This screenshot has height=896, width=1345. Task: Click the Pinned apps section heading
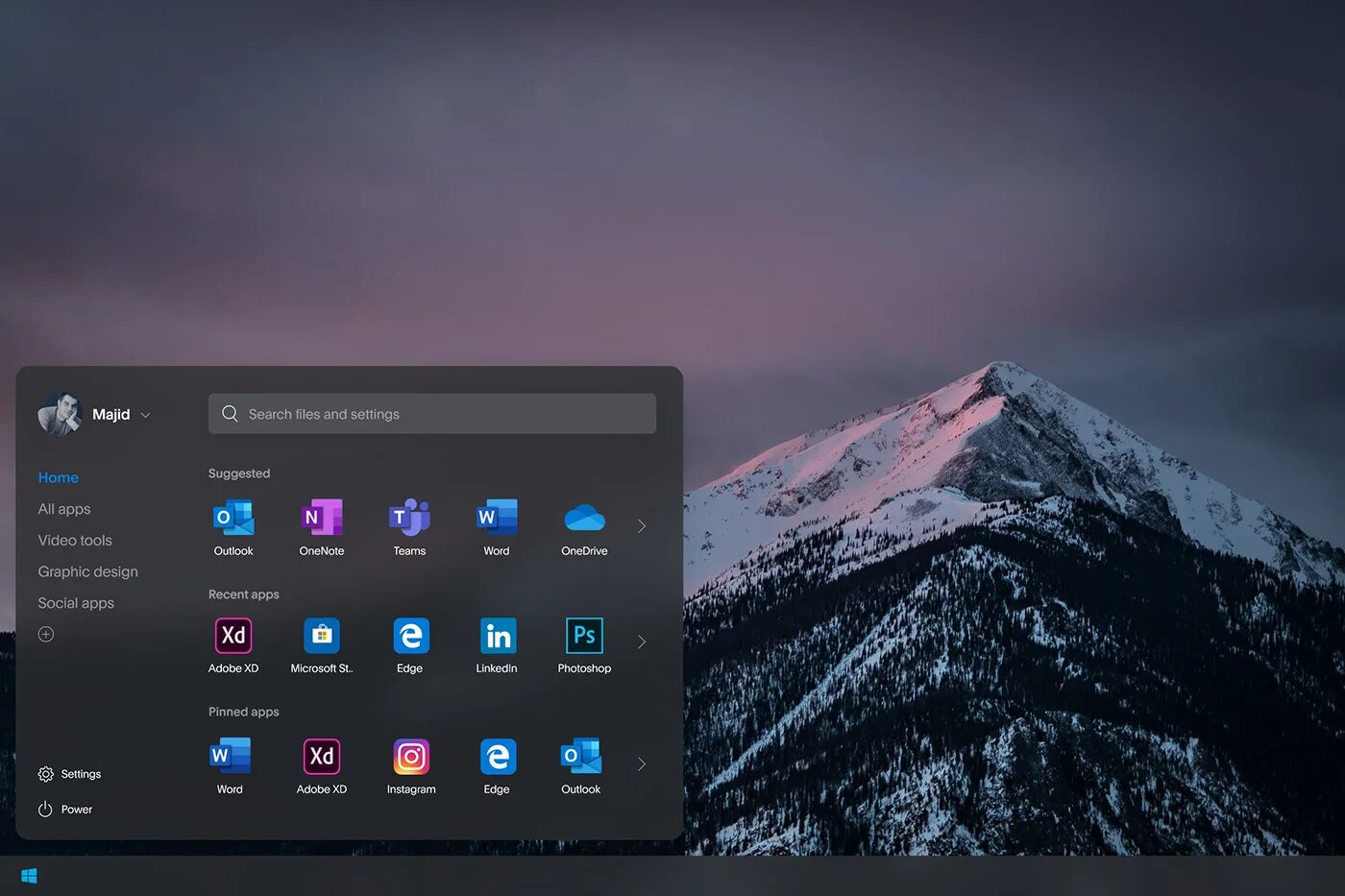coord(244,712)
